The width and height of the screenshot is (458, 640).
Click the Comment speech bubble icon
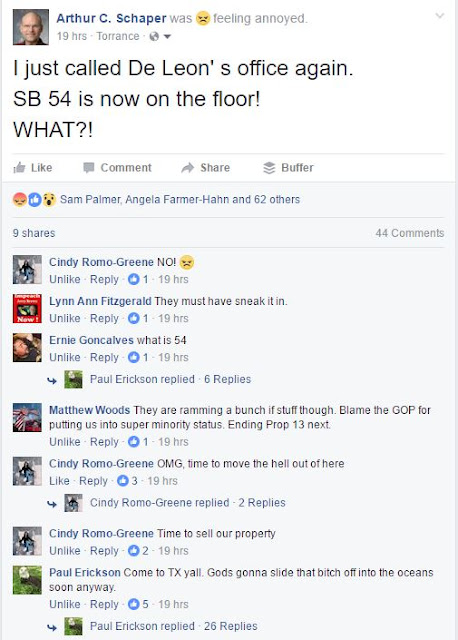[89, 168]
